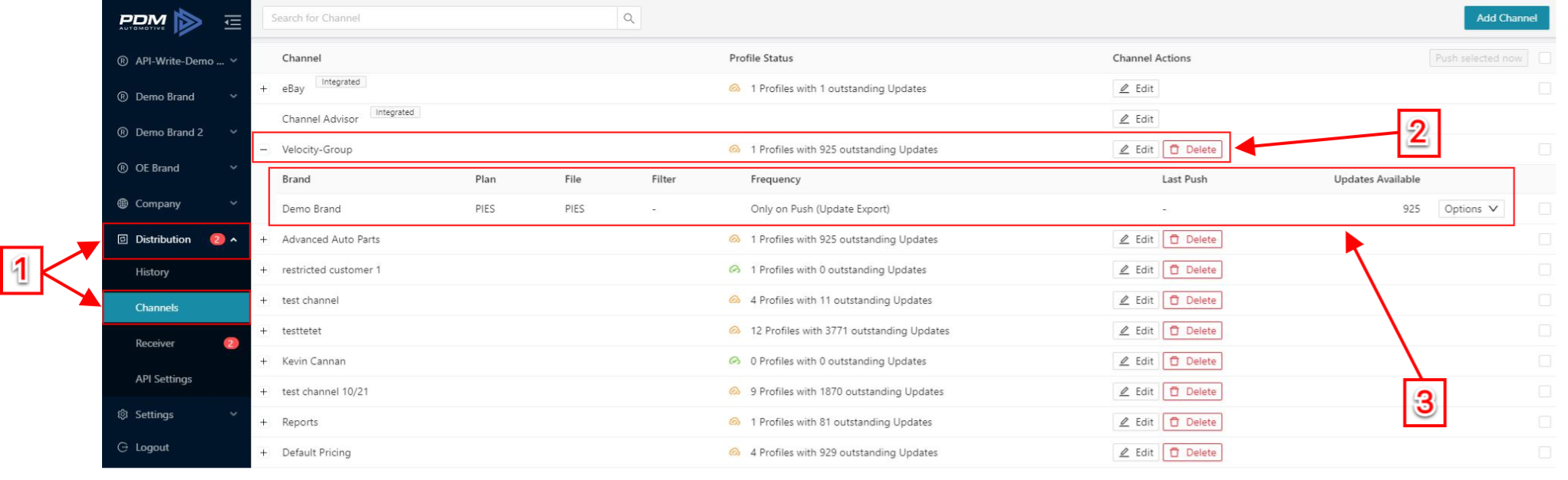1568x480 pixels.
Task: Check the testtetet row checkbox
Action: (1545, 330)
